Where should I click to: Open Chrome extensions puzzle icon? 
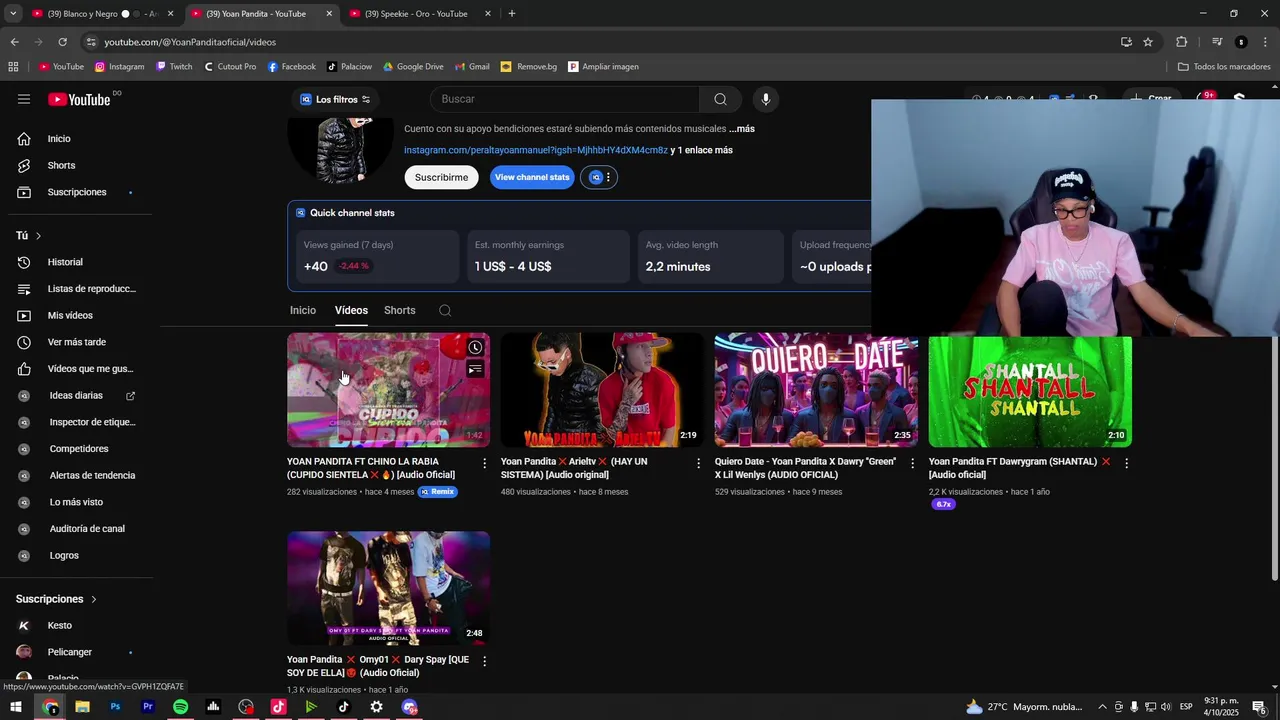click(x=1181, y=42)
